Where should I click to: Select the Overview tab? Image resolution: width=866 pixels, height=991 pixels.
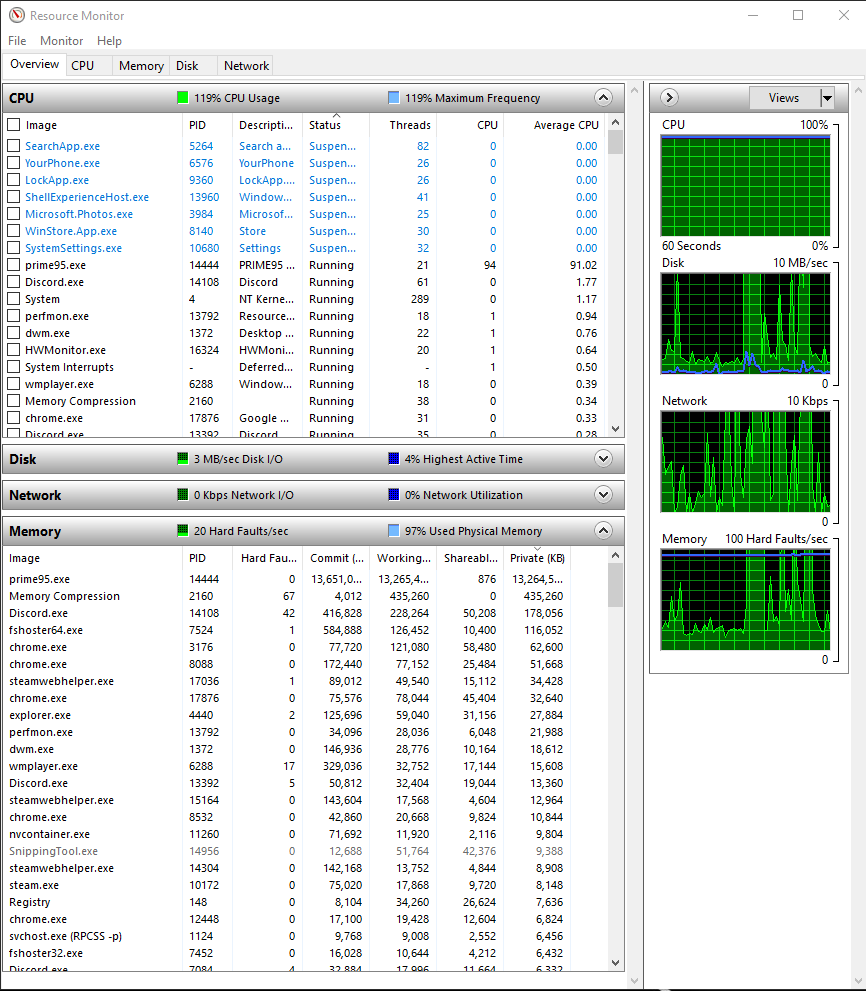[35, 64]
